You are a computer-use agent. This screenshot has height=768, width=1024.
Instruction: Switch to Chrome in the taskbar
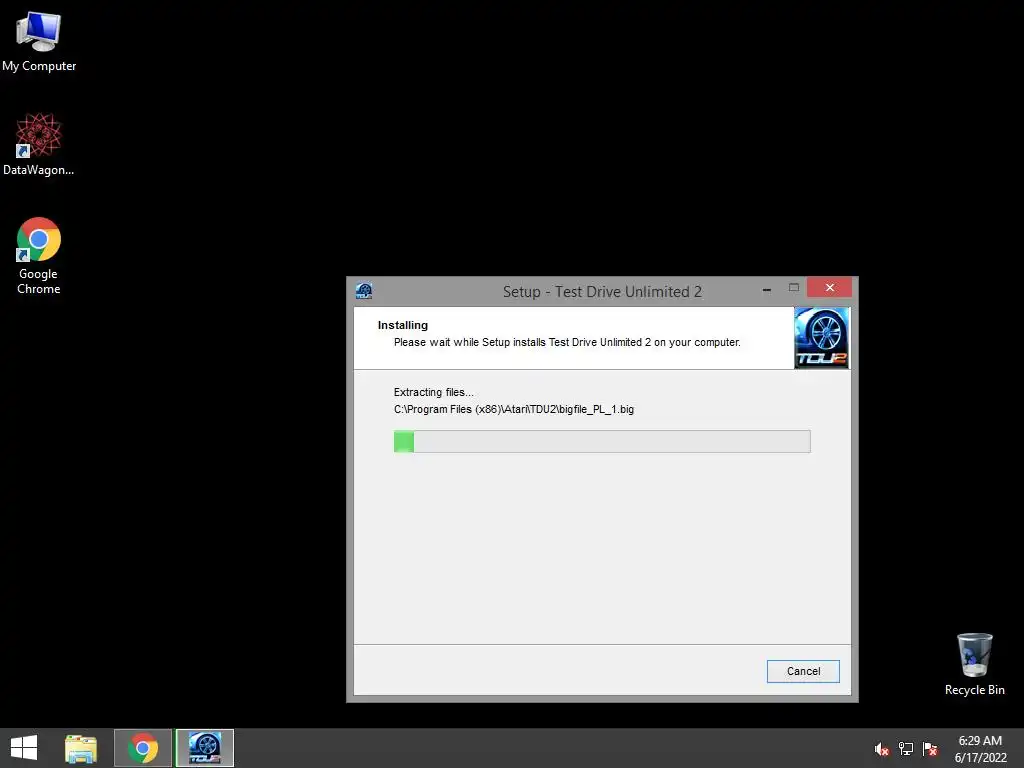143,748
